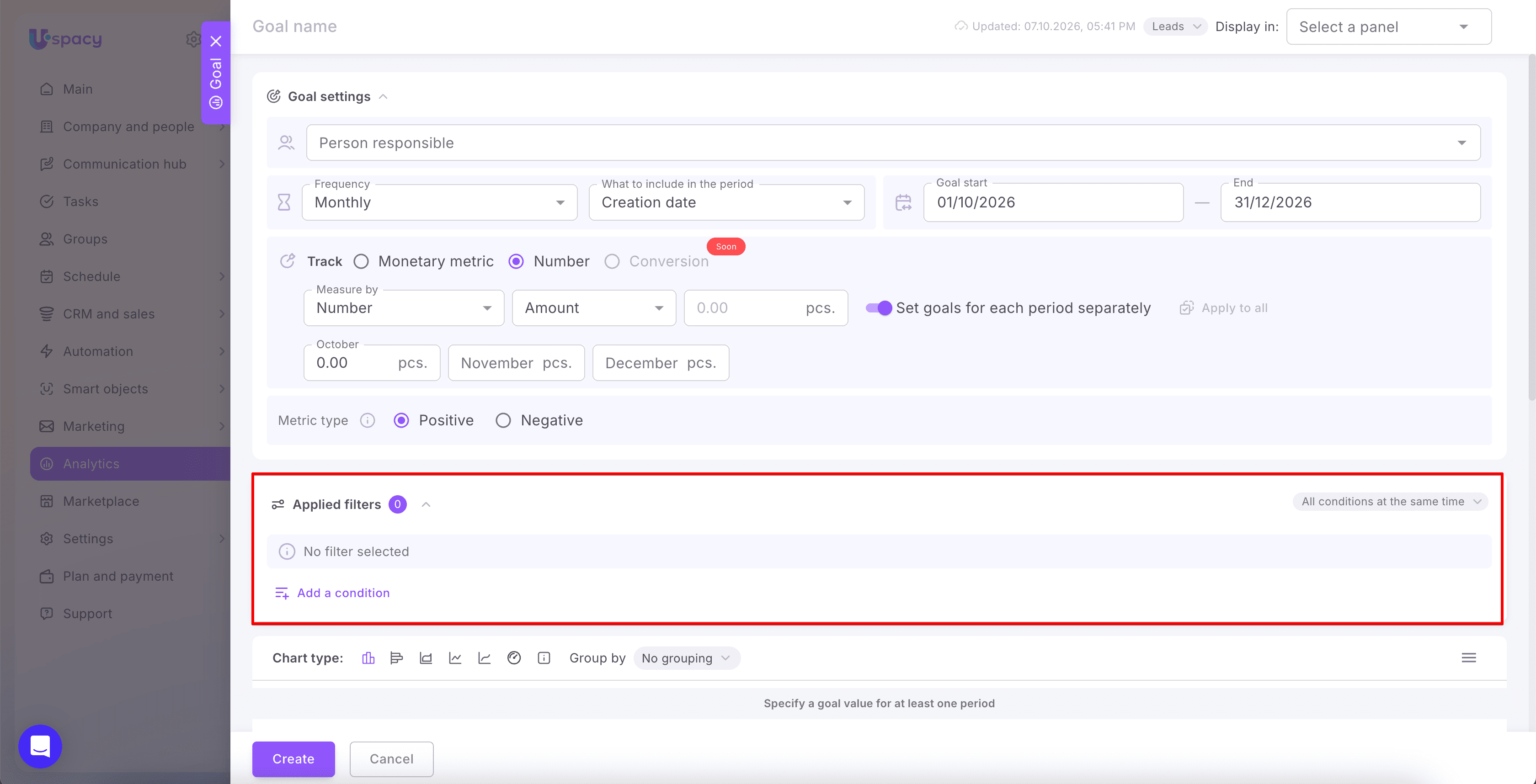The height and width of the screenshot is (784, 1536).
Task: Collapse the Applied filters section
Action: [426, 504]
